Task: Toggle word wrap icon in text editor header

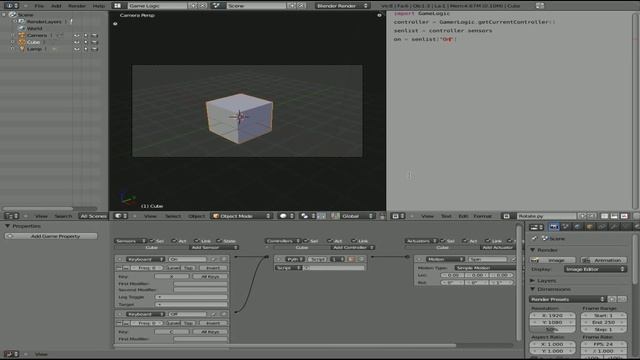Action: coord(614,216)
